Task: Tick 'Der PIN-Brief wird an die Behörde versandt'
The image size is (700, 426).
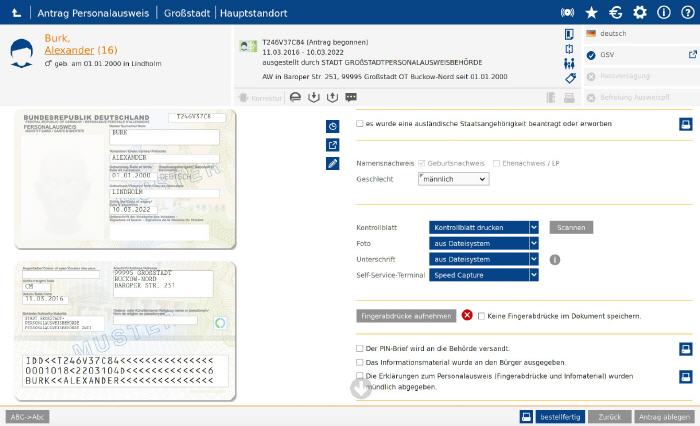Action: pyautogui.click(x=360, y=349)
